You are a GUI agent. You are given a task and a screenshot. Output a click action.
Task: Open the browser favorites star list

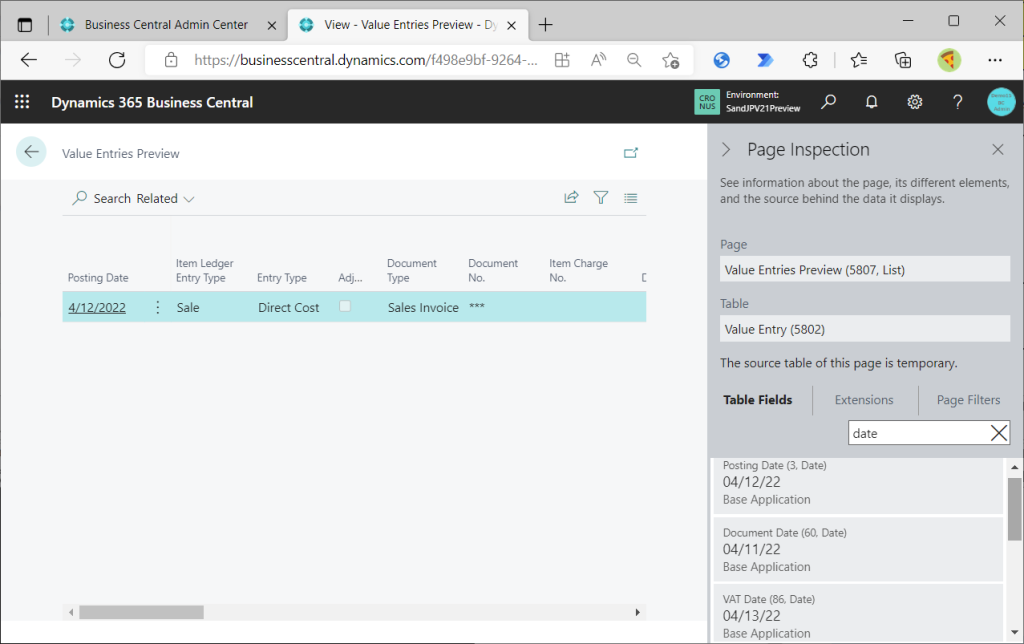859,60
